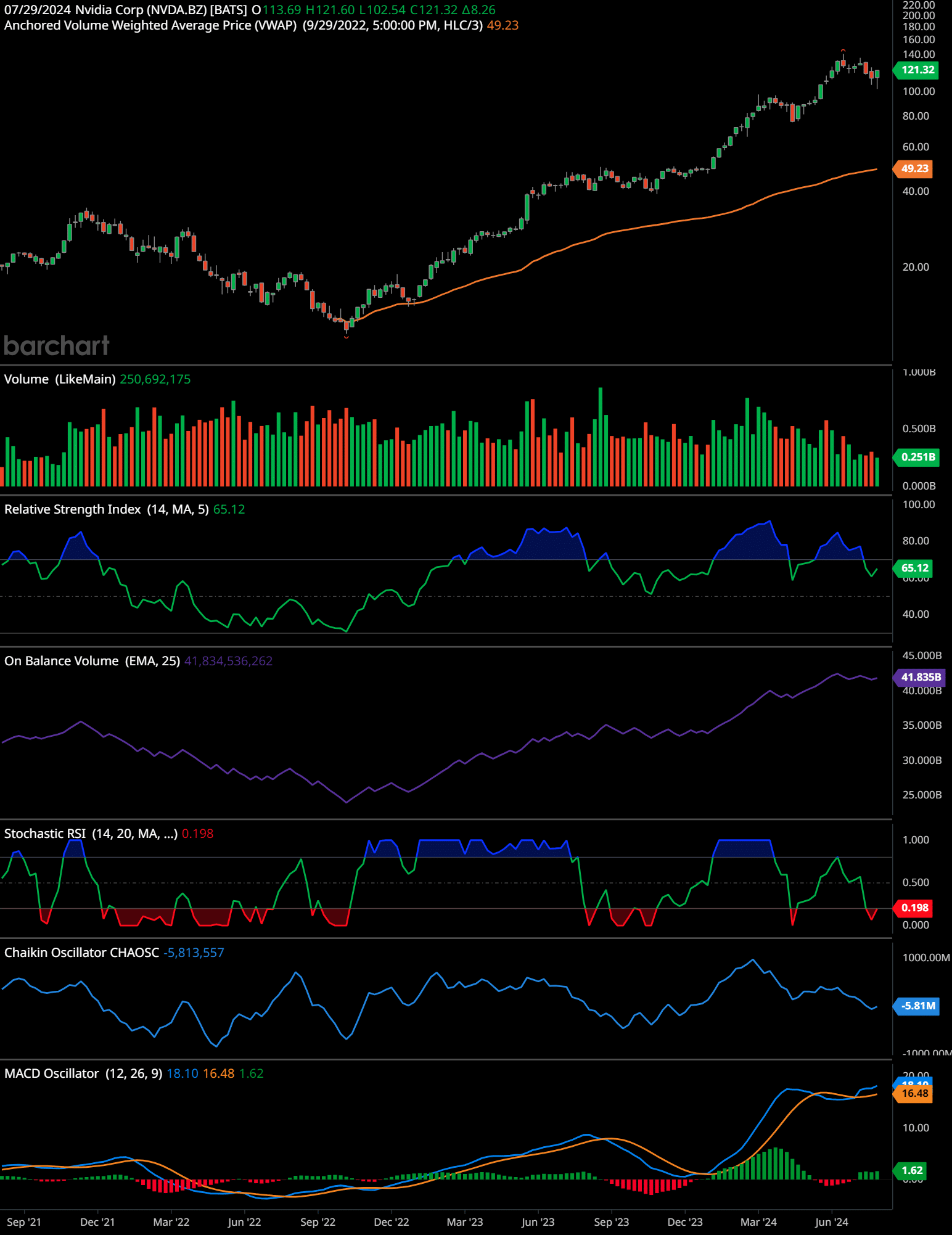Image resolution: width=952 pixels, height=1235 pixels.
Task: Click the 220.00 price axis label
Action: pos(919,5)
